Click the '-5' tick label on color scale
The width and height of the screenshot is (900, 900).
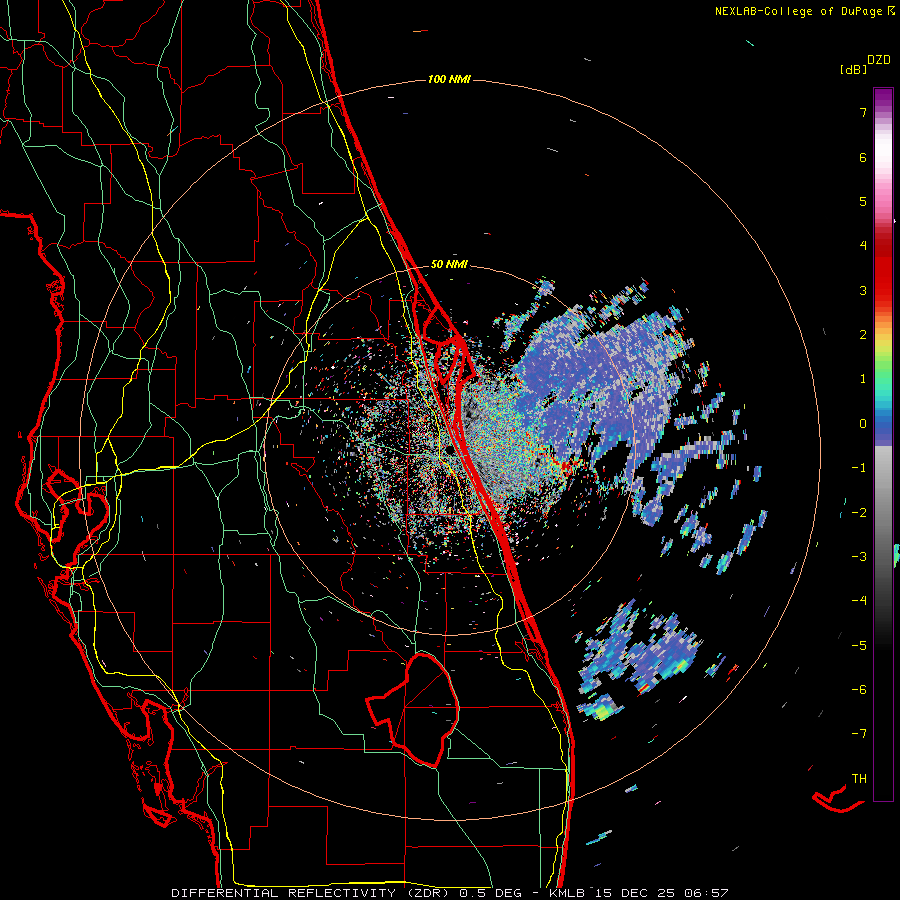point(859,646)
